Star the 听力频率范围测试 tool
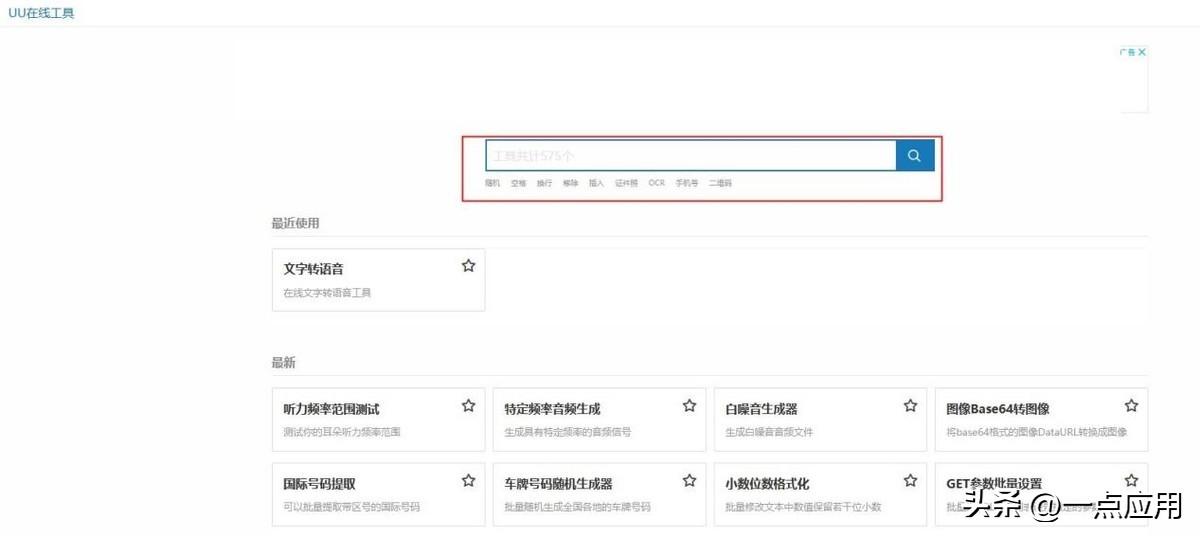The width and height of the screenshot is (1200, 536). click(x=468, y=406)
